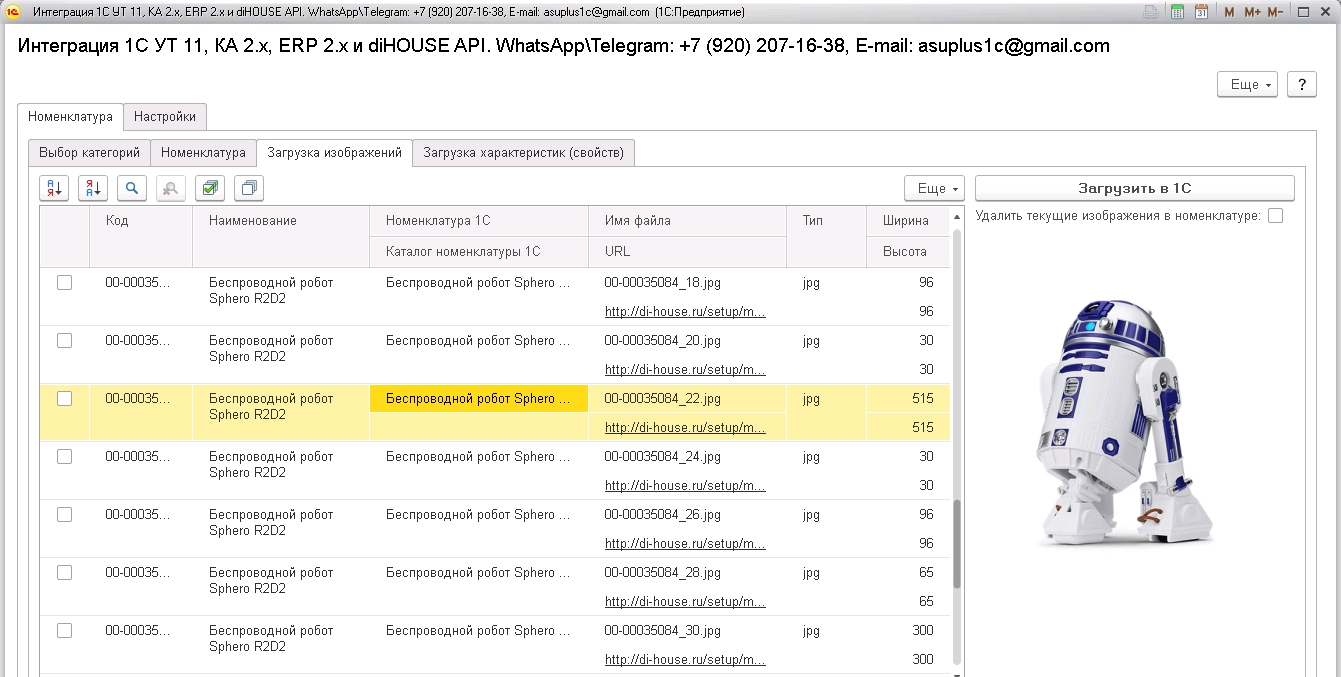Click the M+ memory add button
Screen dimensions: 1341x677
tap(1251, 12)
